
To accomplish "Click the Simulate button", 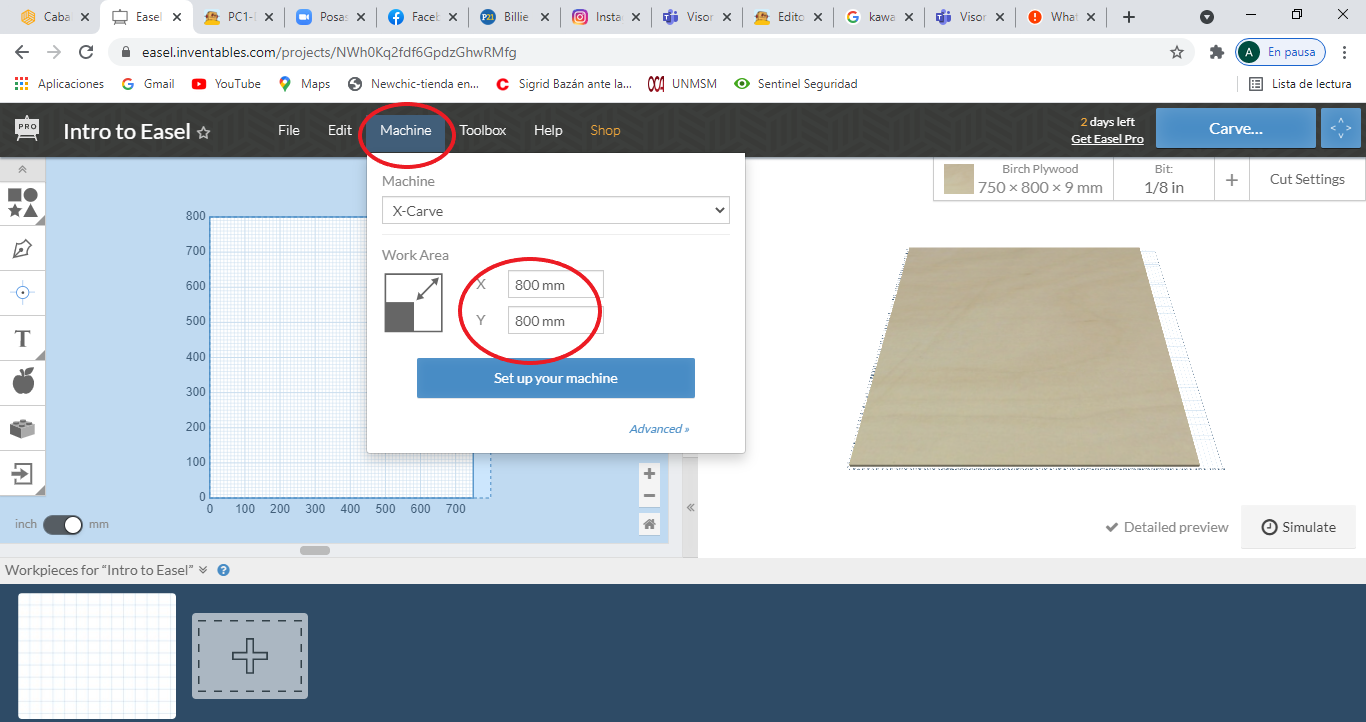I will point(1298,527).
